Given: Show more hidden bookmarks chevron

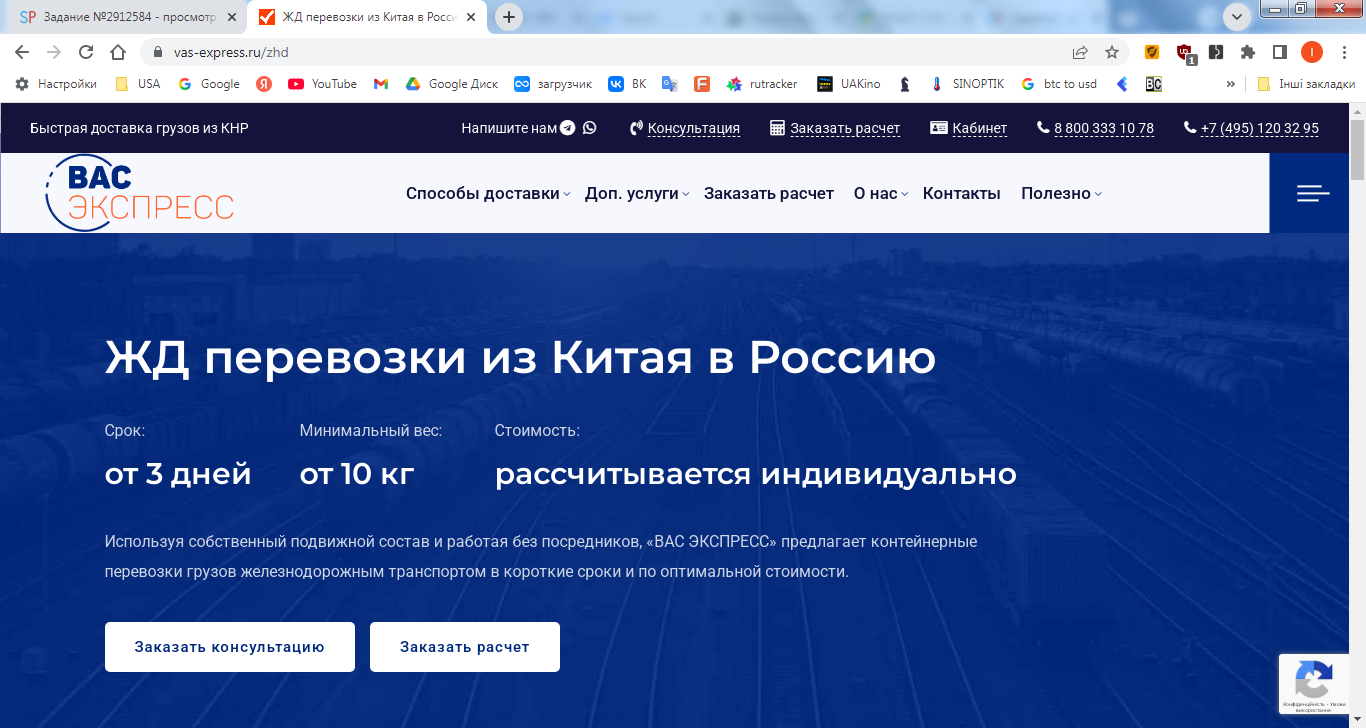Looking at the screenshot, I should pos(1231,84).
